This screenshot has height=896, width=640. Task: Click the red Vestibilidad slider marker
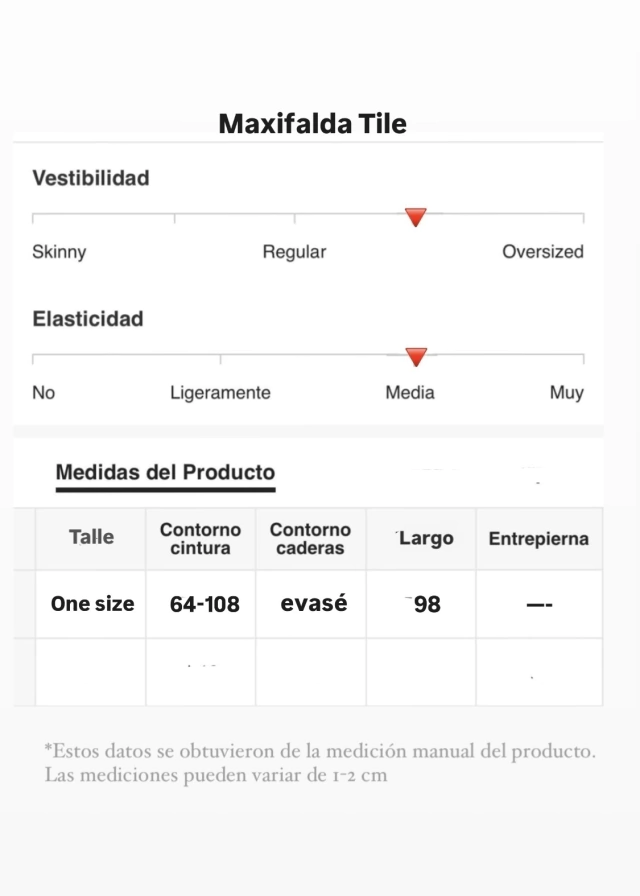415,217
